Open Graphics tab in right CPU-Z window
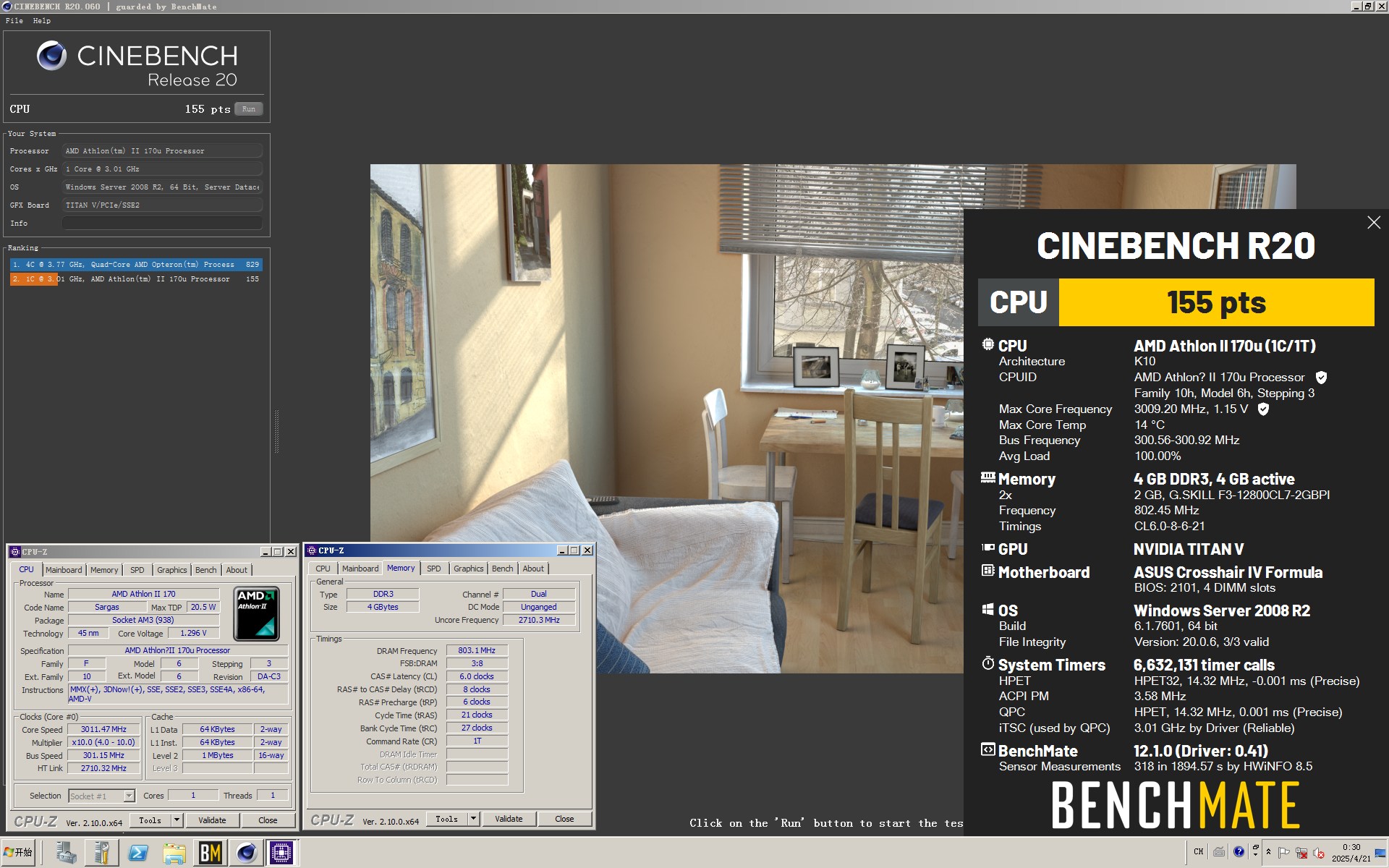1389x868 pixels. [469, 569]
